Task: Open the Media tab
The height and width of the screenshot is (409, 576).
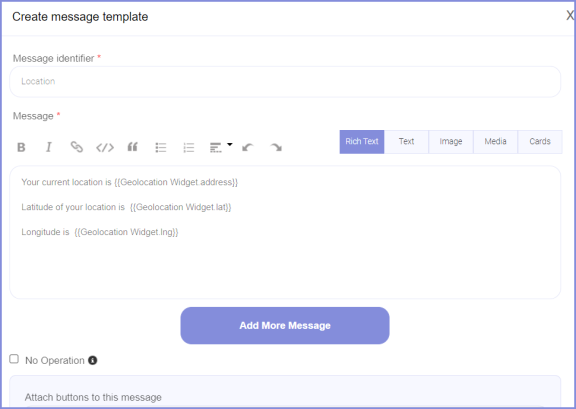Action: (495, 141)
